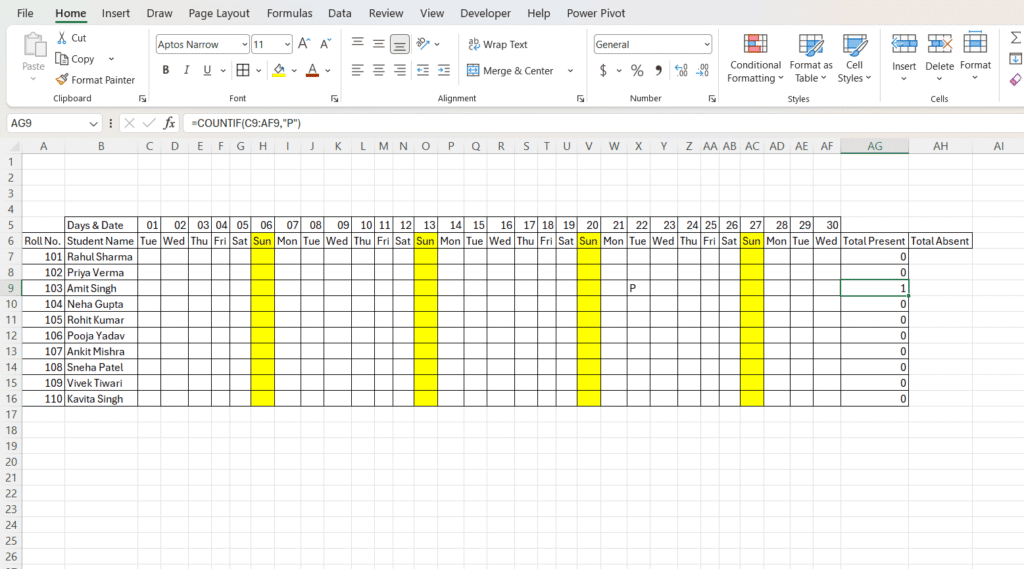The width and height of the screenshot is (1024, 569).
Task: Click the Copy icon
Action: point(62,59)
